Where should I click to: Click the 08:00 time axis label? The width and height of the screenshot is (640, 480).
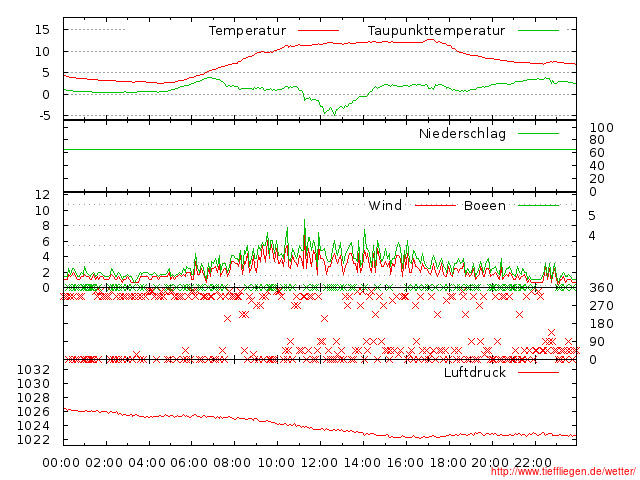pyautogui.click(x=232, y=462)
